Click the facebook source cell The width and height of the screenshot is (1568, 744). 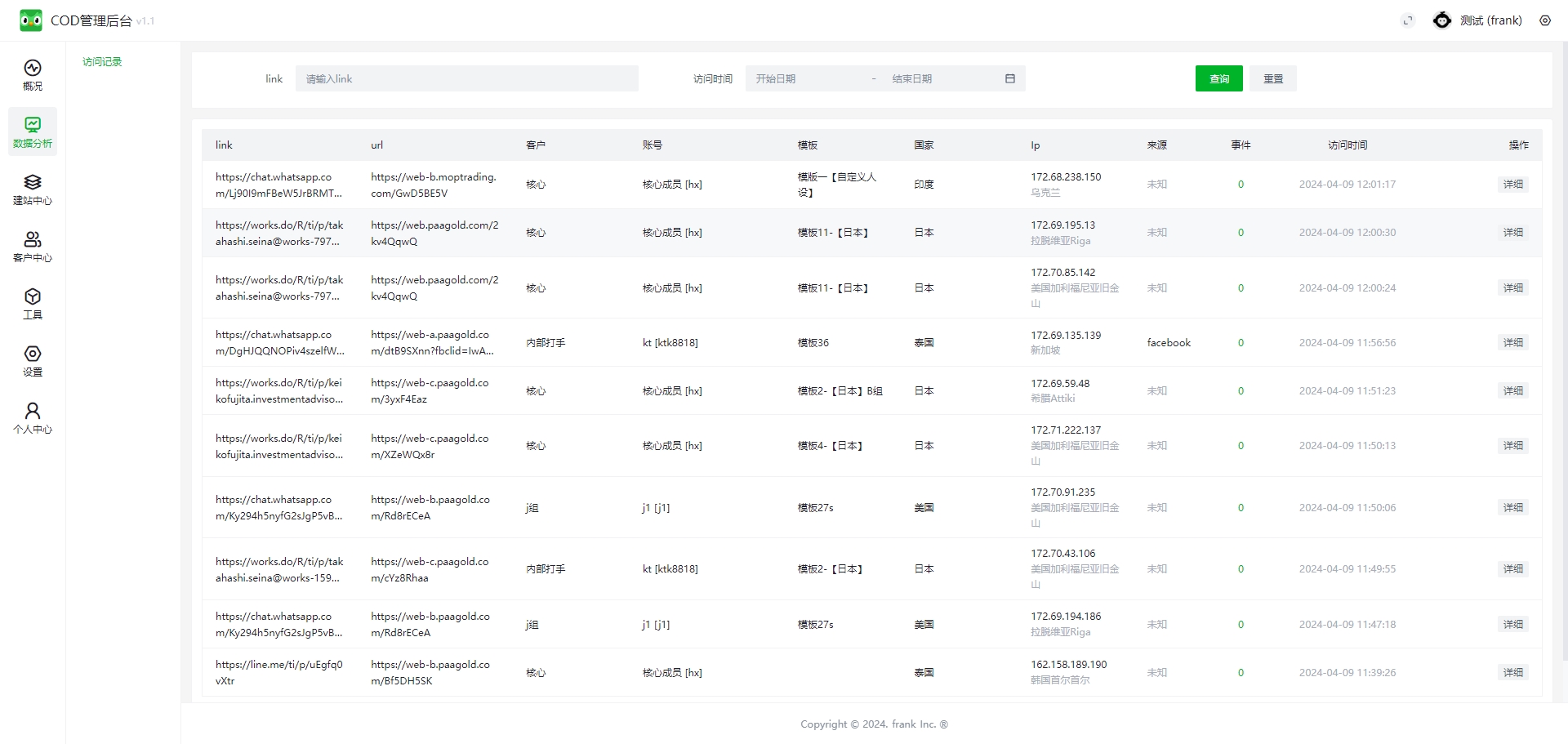1169,343
